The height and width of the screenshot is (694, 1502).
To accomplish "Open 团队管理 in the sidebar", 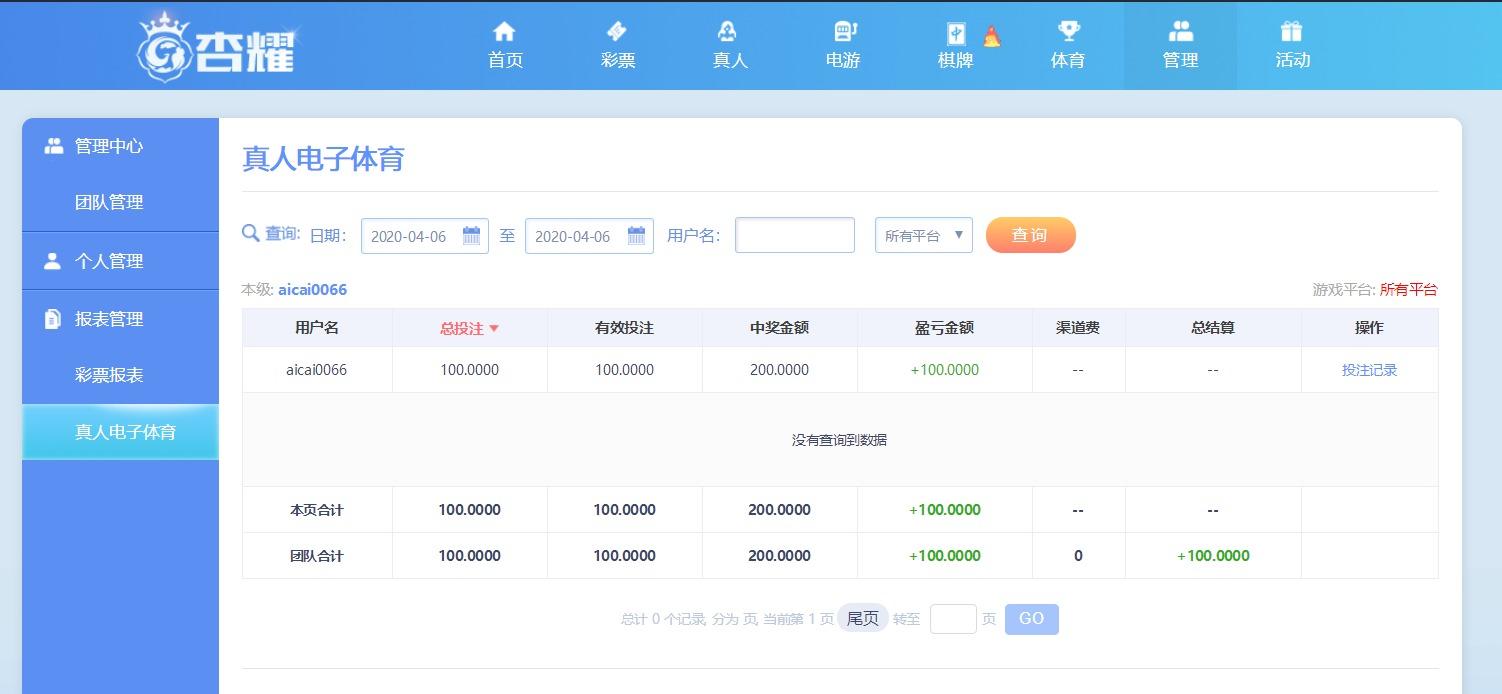I will tap(109, 202).
